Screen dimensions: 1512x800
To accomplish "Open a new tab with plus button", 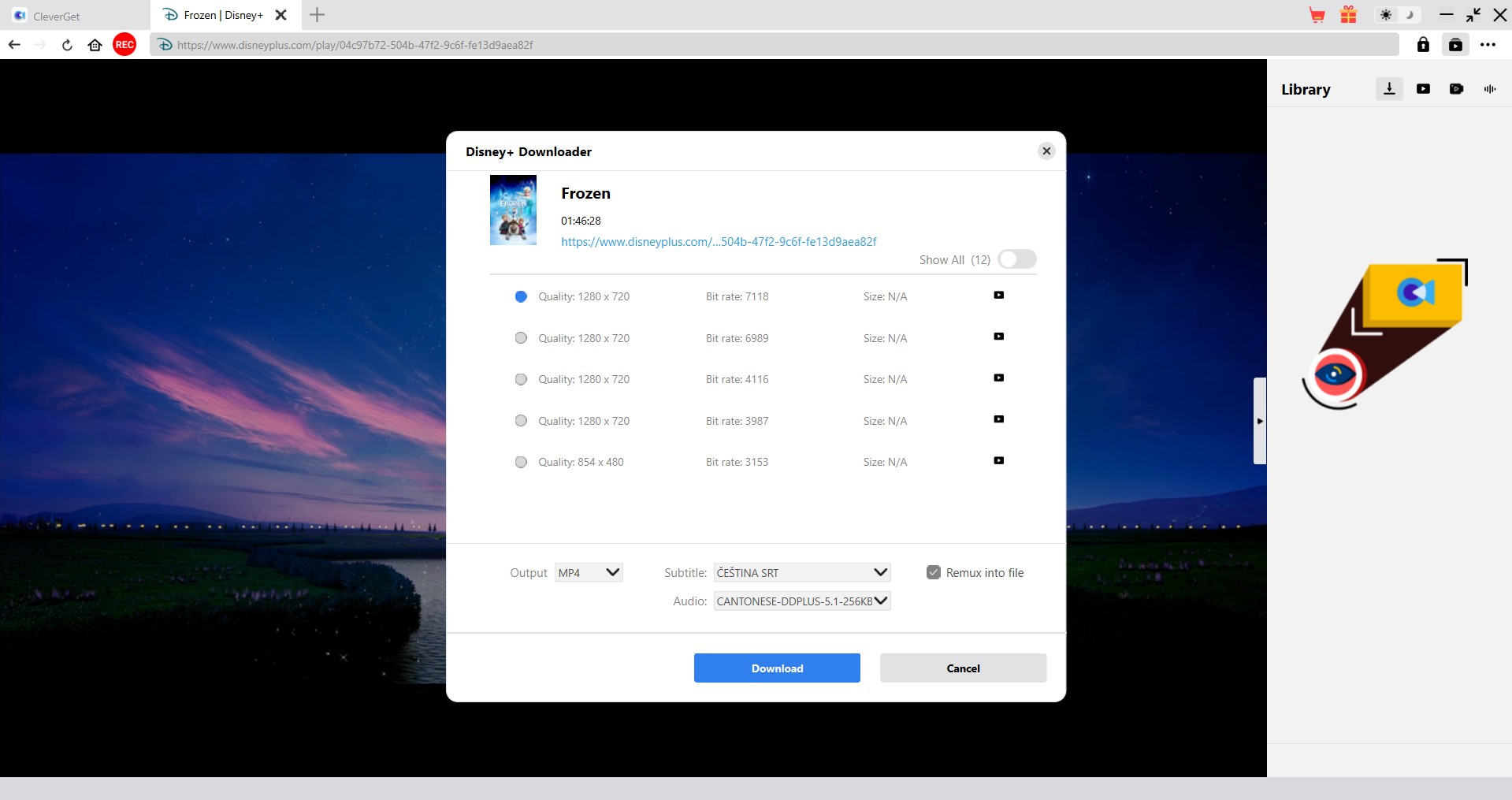I will click(317, 15).
